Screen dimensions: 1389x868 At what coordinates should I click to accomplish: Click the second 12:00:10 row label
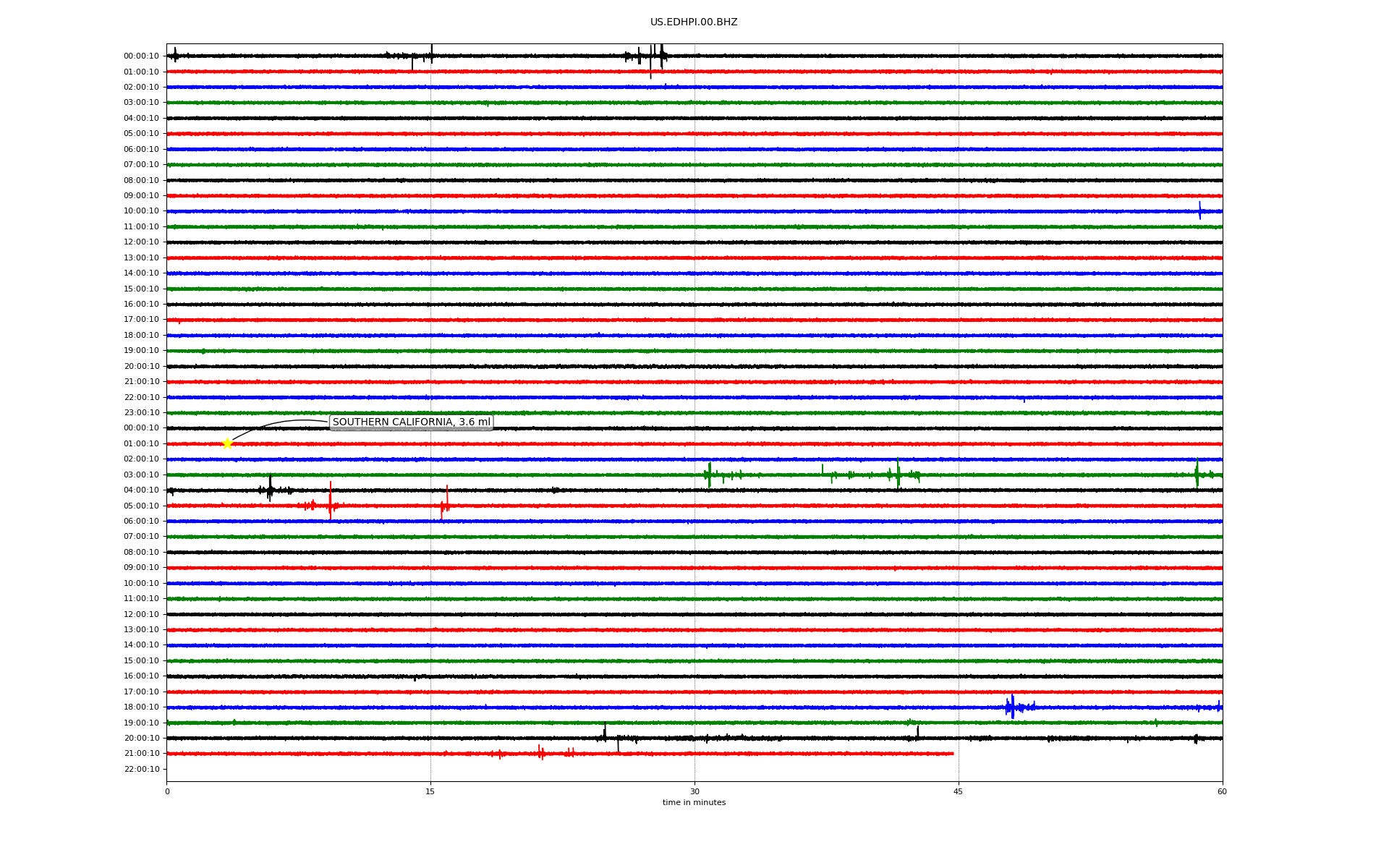pyautogui.click(x=141, y=614)
